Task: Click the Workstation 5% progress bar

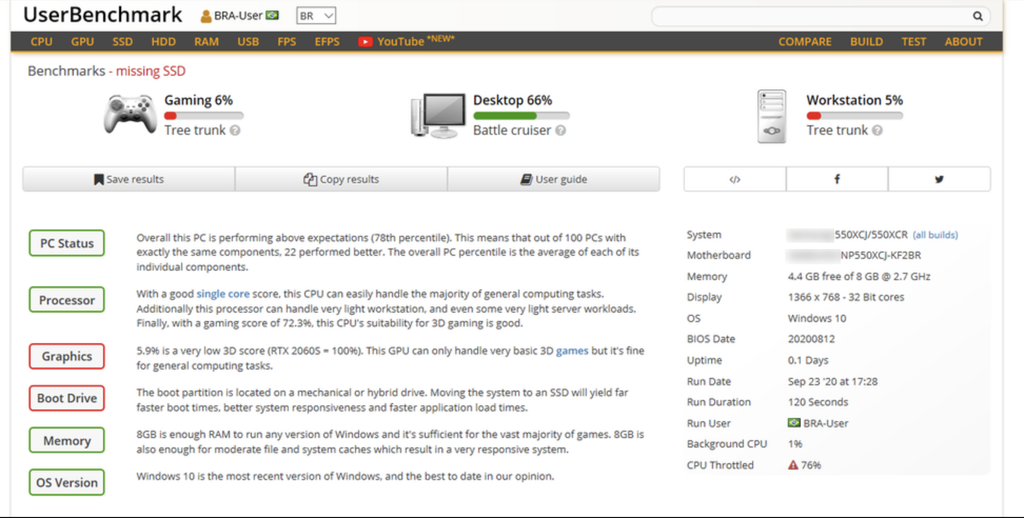Action: pyautogui.click(x=854, y=116)
